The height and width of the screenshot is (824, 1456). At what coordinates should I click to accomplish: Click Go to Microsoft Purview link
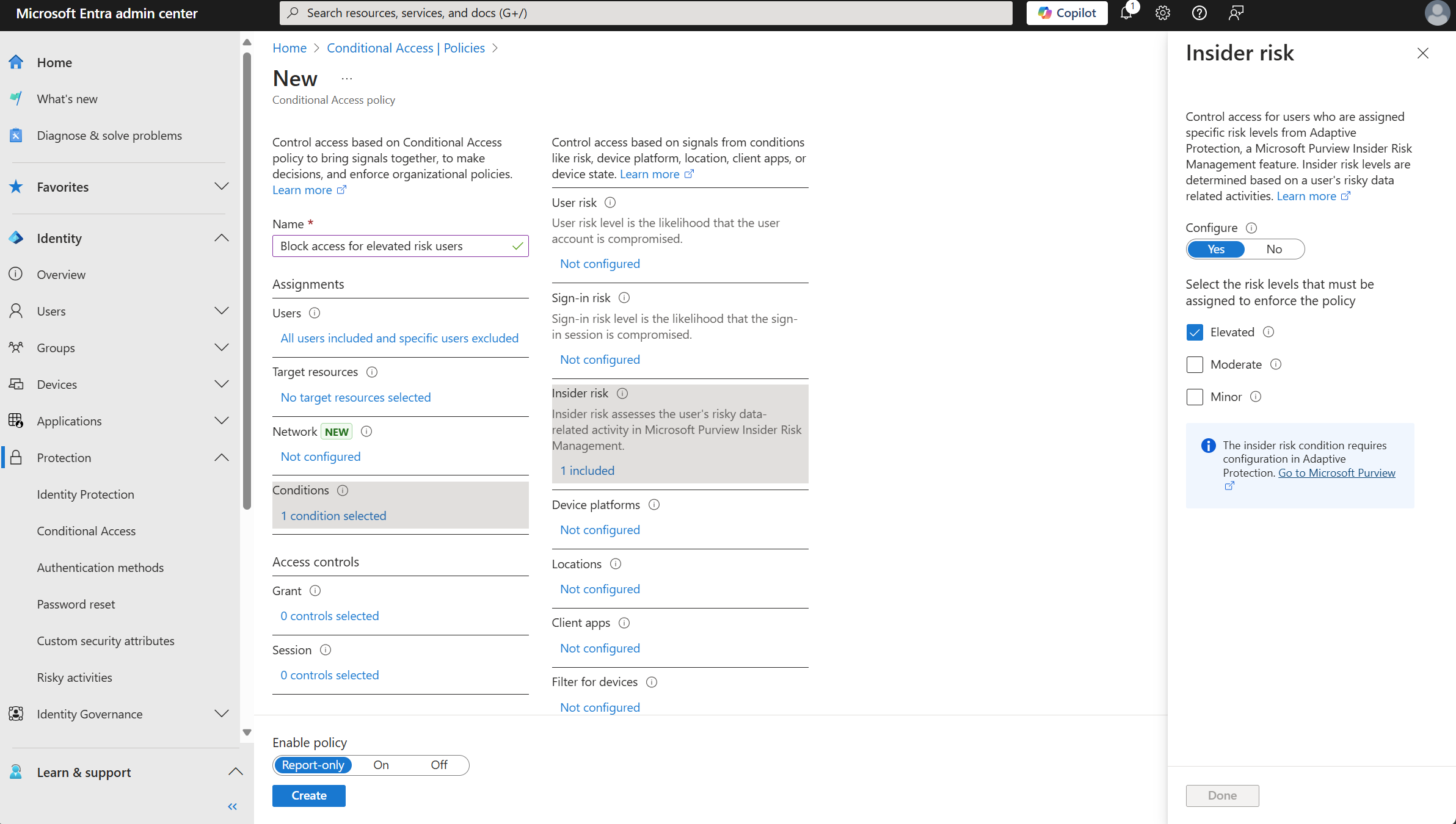tap(1336, 473)
